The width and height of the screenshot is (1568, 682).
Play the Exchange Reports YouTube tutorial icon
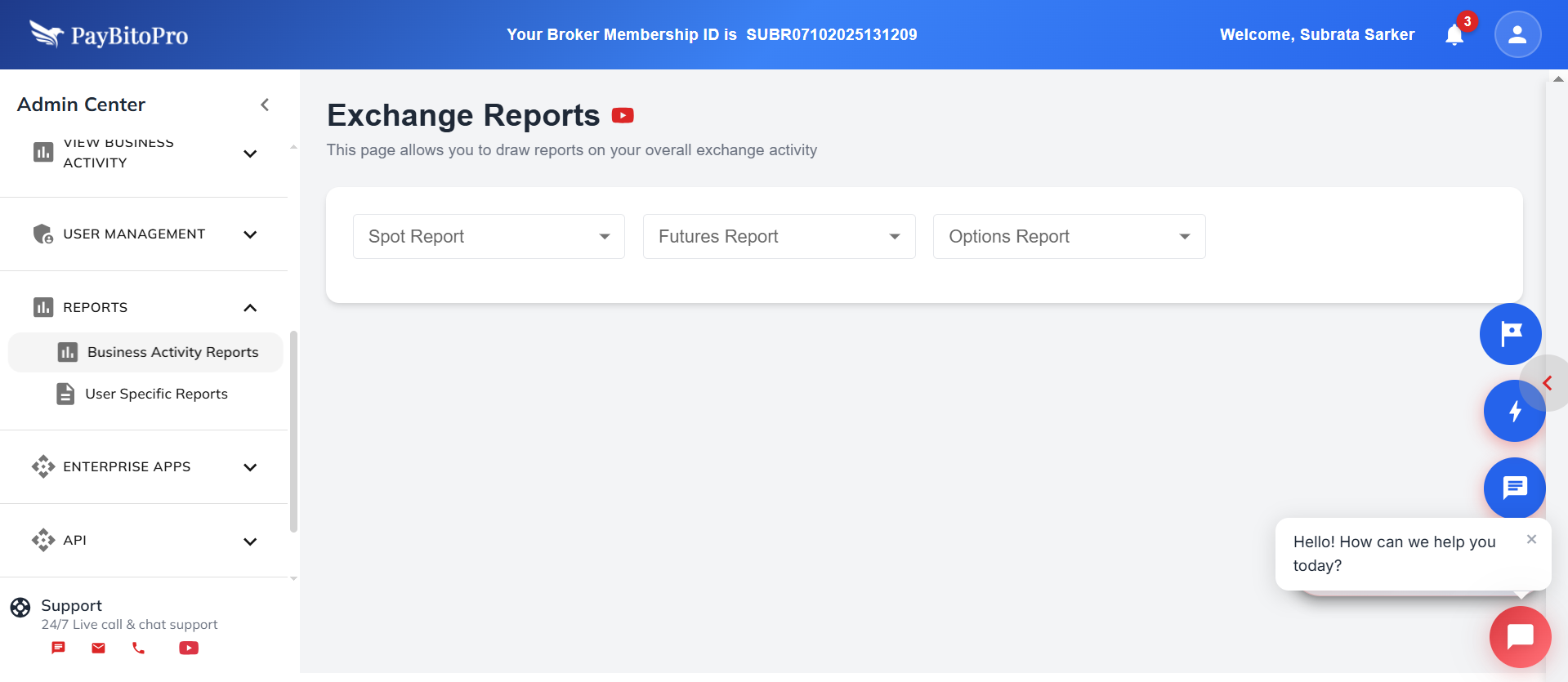coord(623,116)
